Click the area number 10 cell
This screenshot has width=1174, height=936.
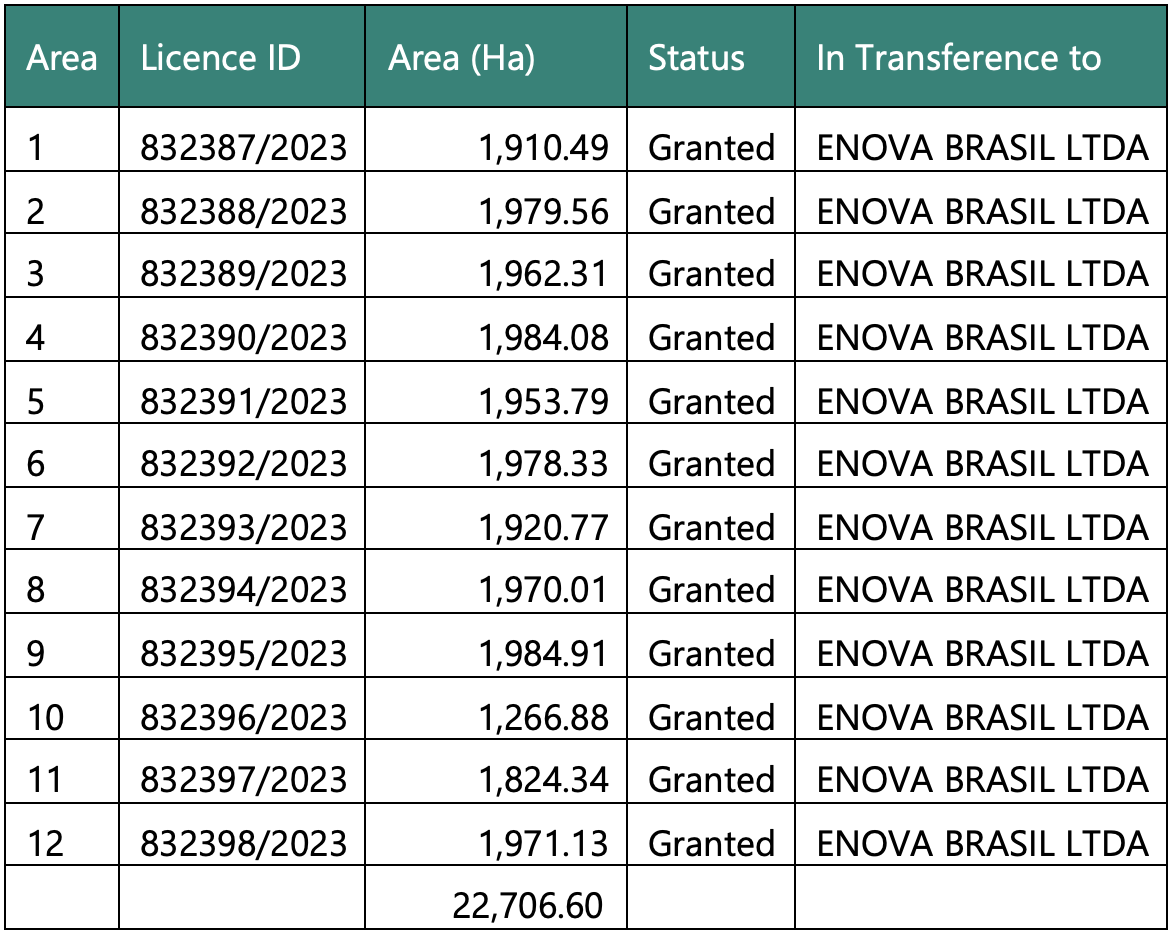45,717
